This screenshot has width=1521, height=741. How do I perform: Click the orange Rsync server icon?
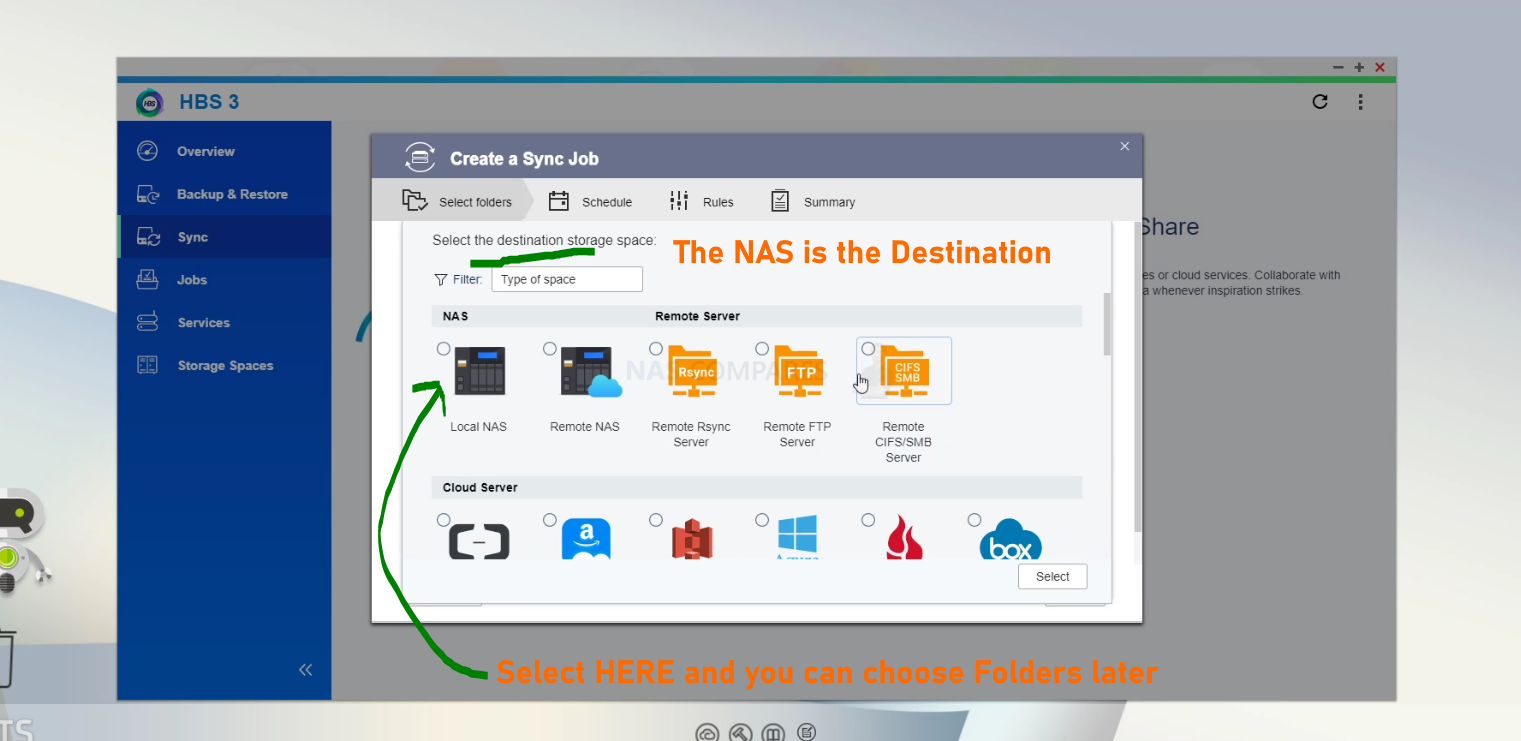692,371
